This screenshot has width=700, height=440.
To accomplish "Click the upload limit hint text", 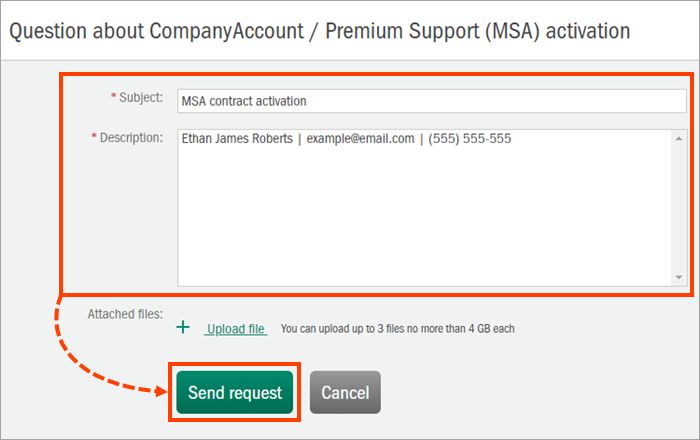I will [x=397, y=329].
